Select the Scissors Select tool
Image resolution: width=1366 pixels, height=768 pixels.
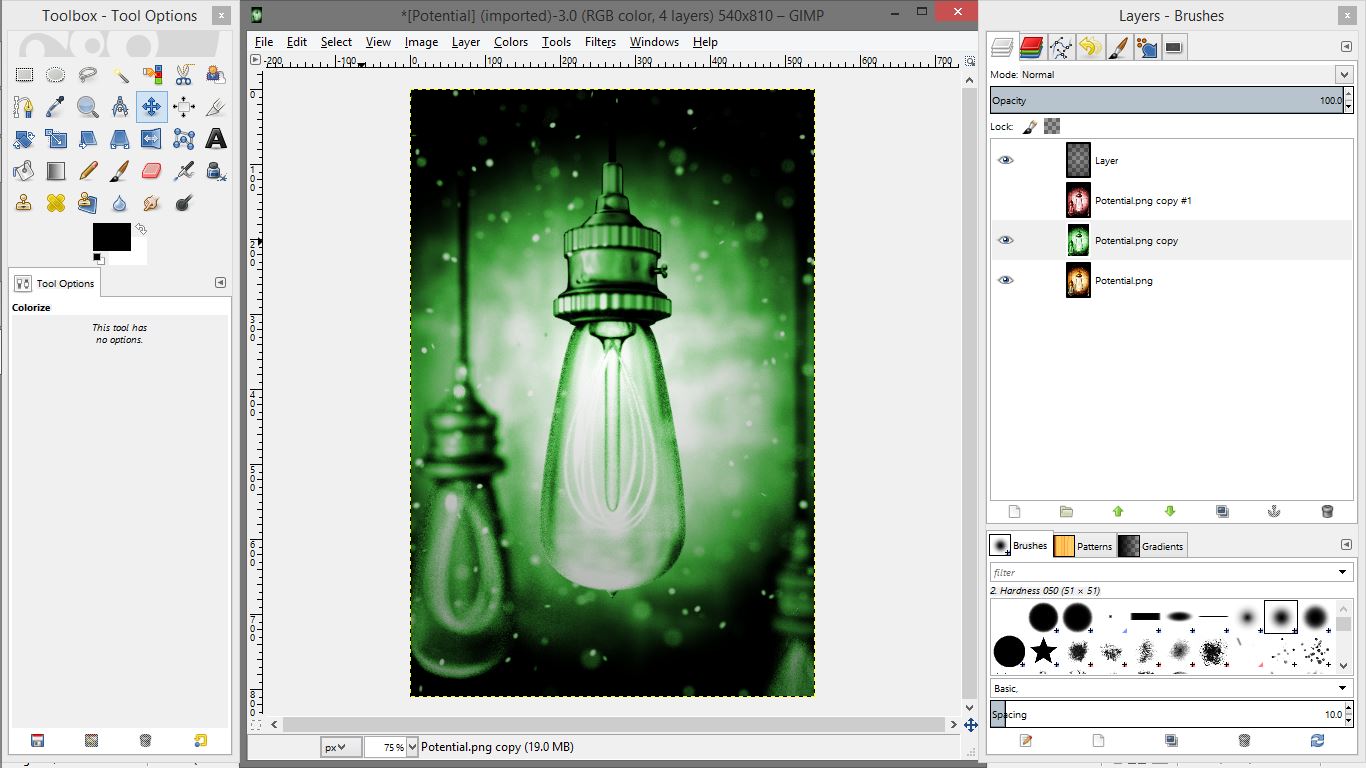tap(184, 74)
